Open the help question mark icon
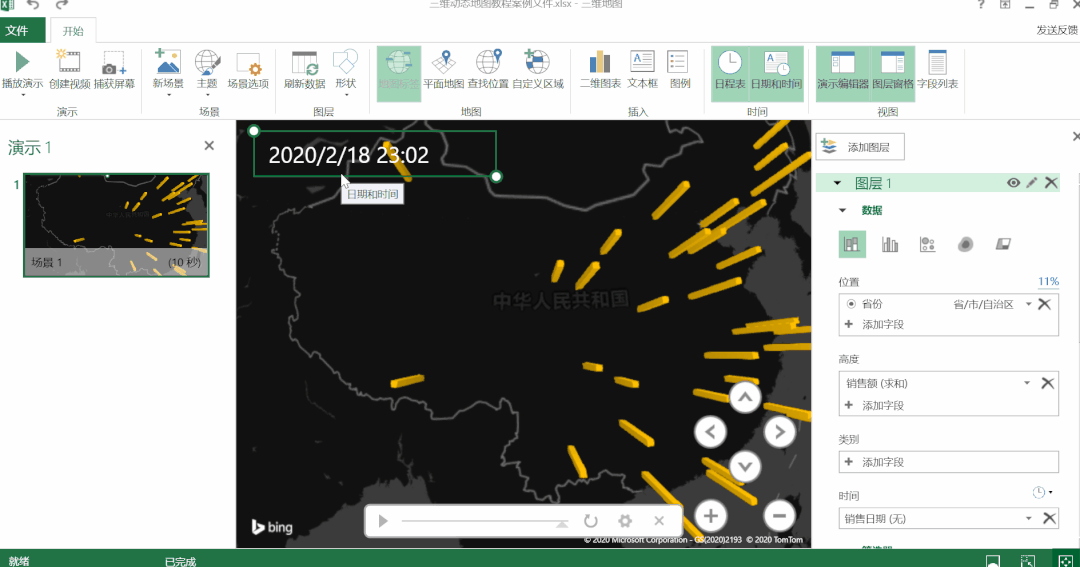 click(981, 5)
